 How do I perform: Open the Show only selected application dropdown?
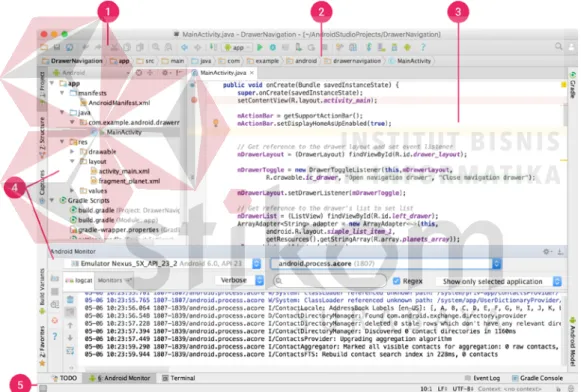pyautogui.click(x=499, y=282)
